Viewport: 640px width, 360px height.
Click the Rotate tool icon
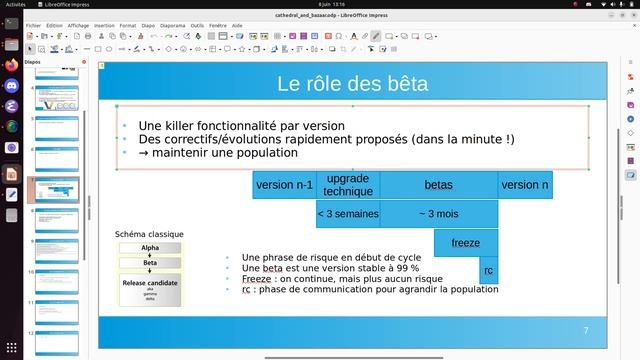point(274,49)
